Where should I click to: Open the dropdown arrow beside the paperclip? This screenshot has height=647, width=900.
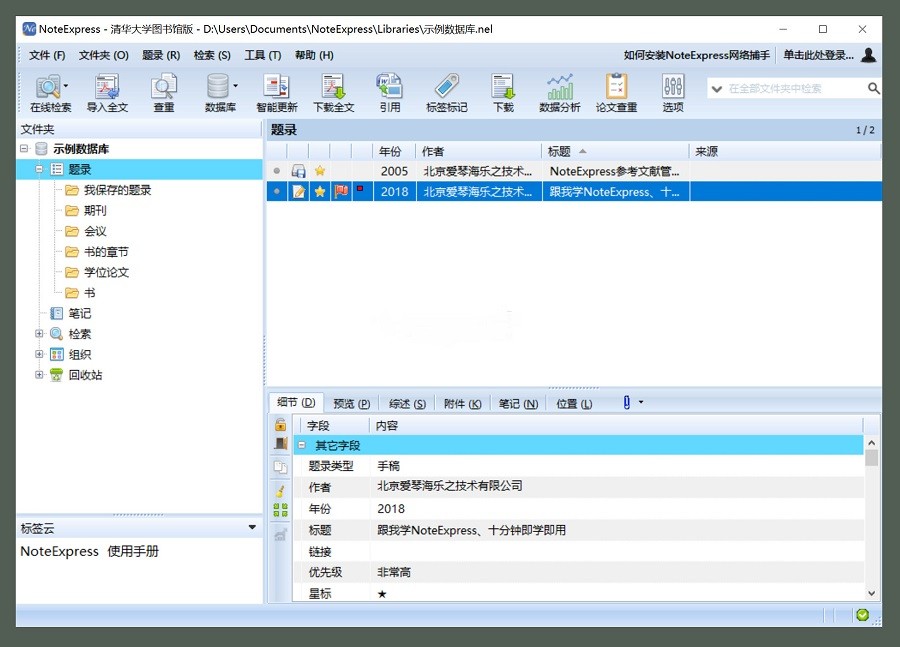point(641,402)
